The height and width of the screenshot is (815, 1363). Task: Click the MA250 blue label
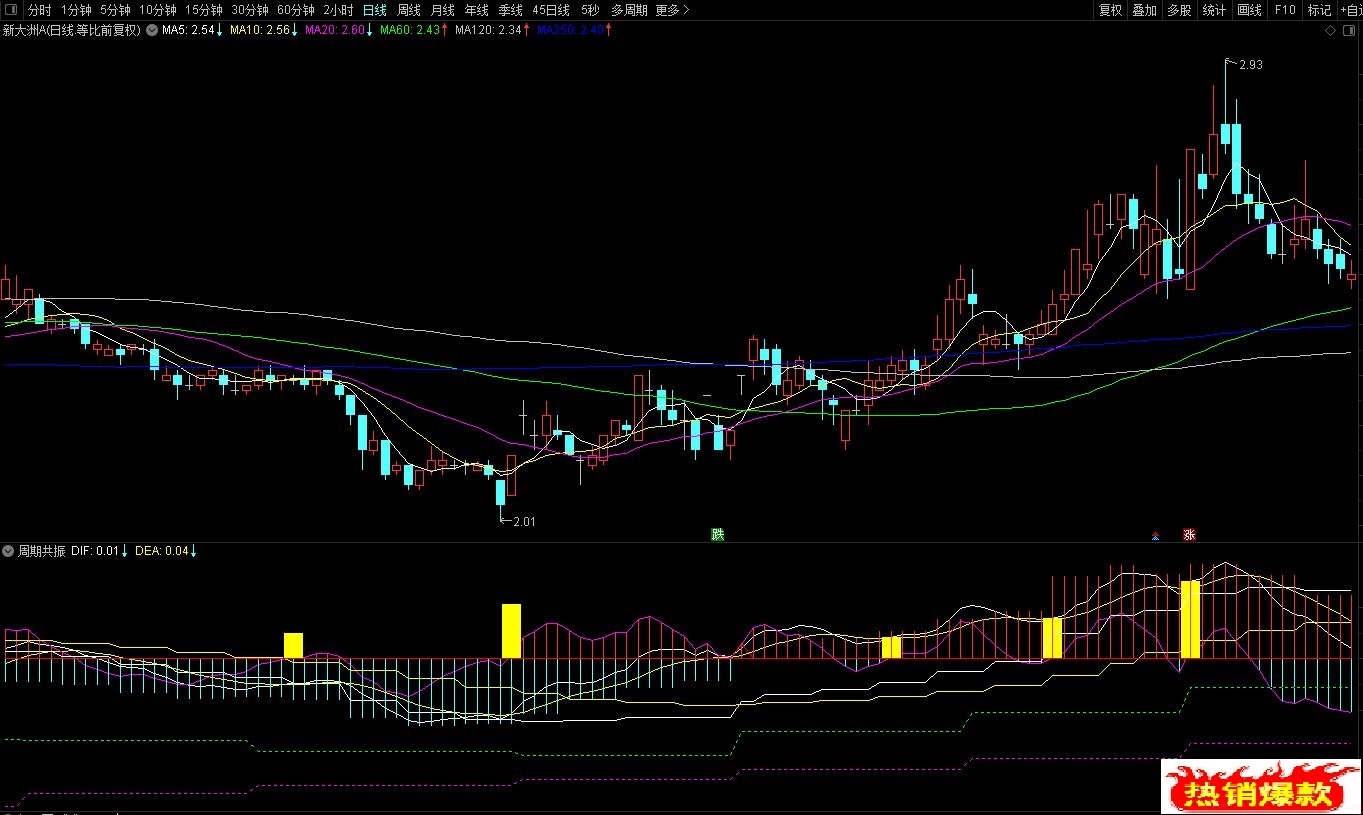click(571, 30)
